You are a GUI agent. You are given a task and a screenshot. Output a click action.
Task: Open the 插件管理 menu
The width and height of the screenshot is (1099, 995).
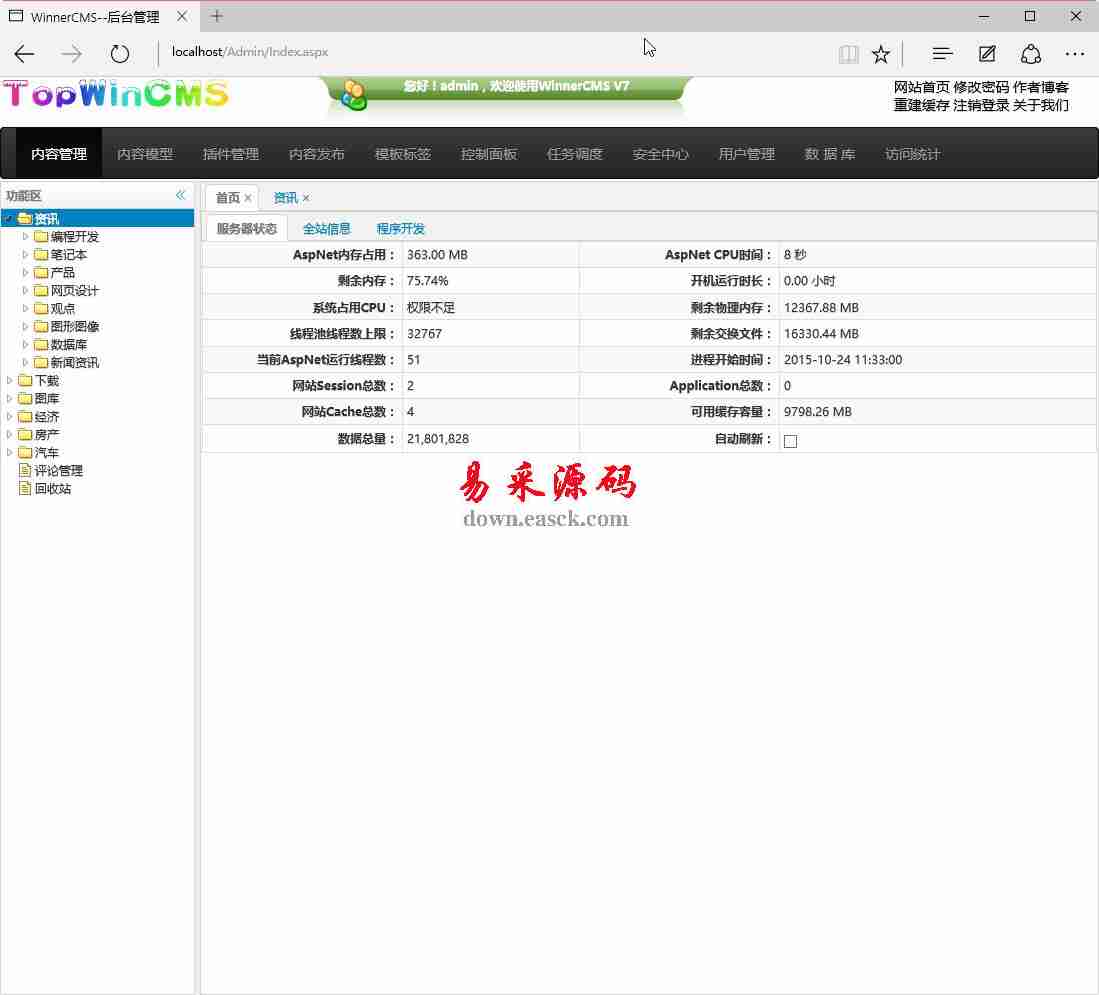coord(230,154)
